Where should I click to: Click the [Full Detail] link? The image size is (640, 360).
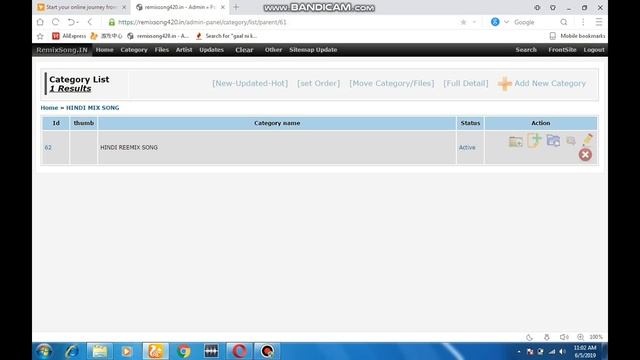pyautogui.click(x=466, y=83)
